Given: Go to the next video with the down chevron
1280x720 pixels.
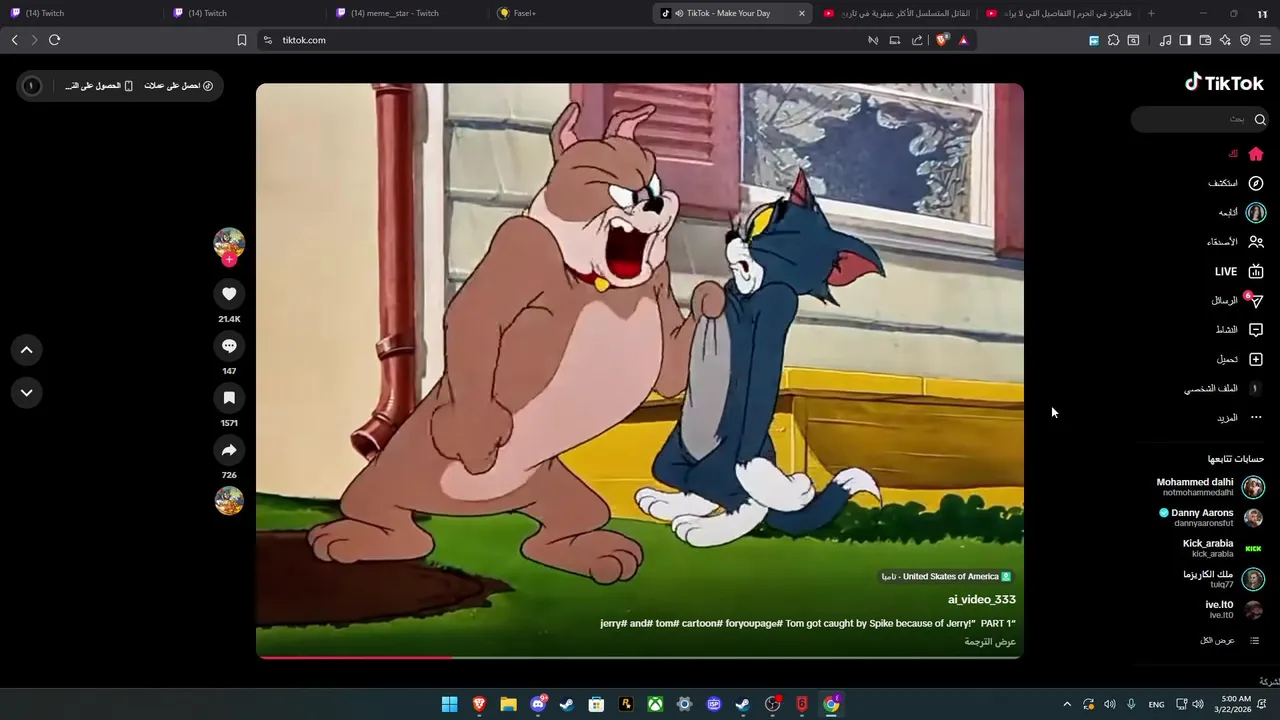Looking at the screenshot, I should pos(27,393).
